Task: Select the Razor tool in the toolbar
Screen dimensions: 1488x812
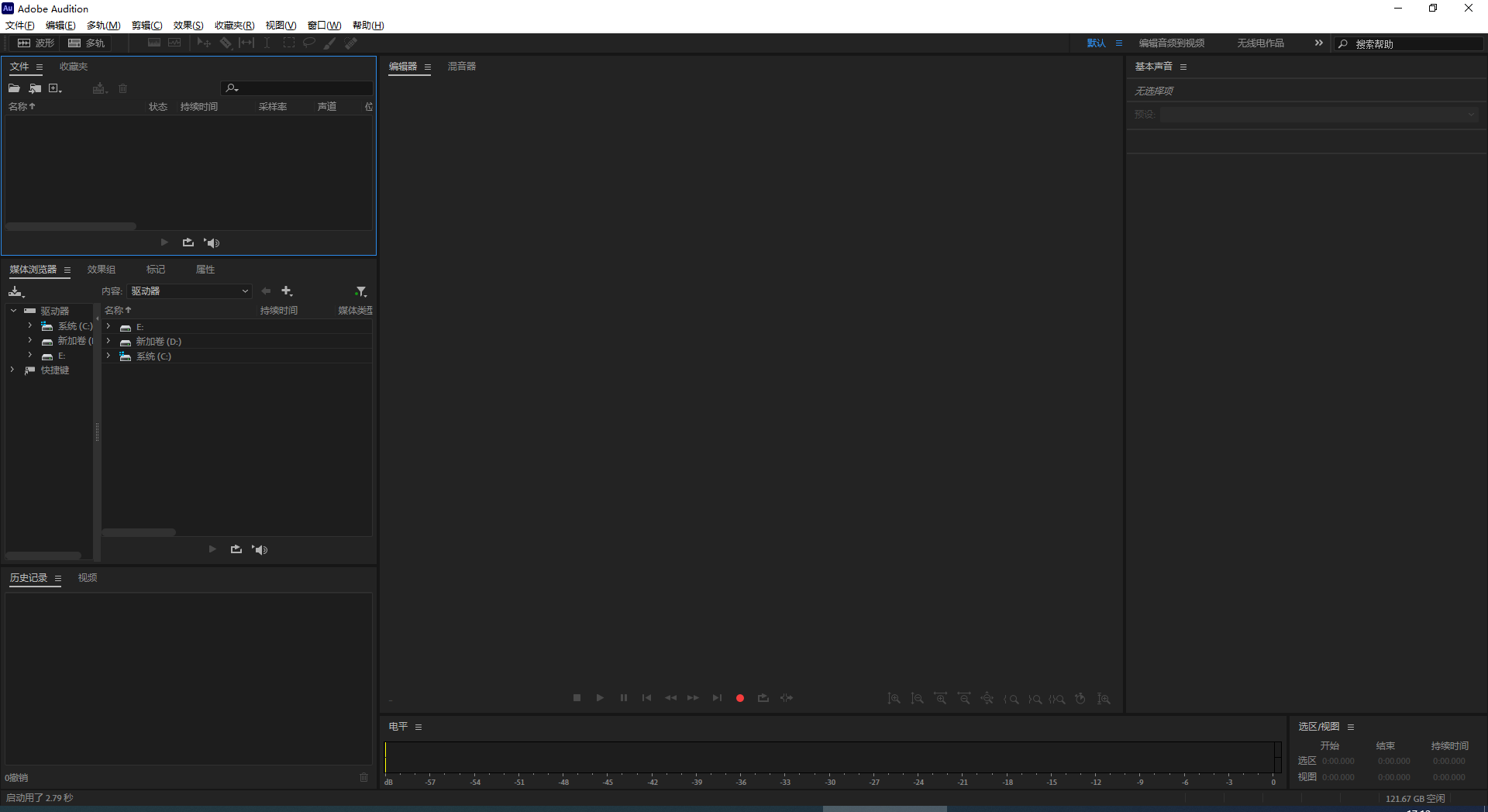Action: click(x=226, y=43)
